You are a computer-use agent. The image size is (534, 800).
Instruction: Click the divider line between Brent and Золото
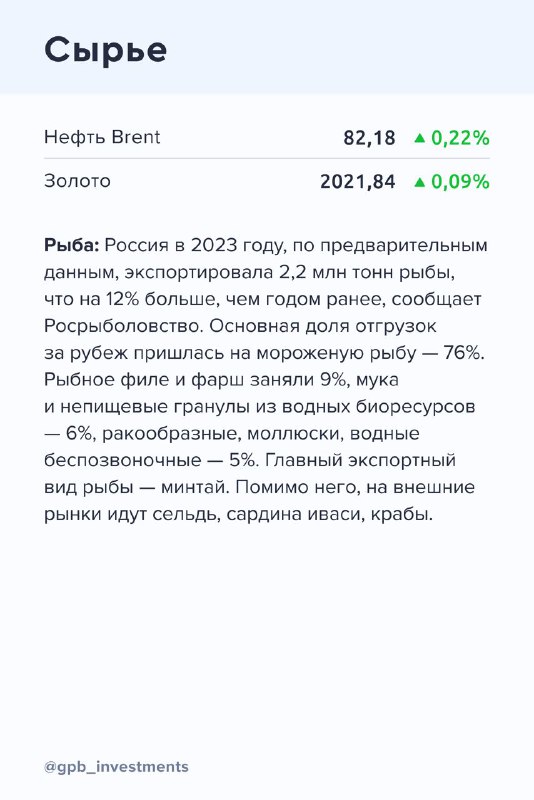point(267,159)
